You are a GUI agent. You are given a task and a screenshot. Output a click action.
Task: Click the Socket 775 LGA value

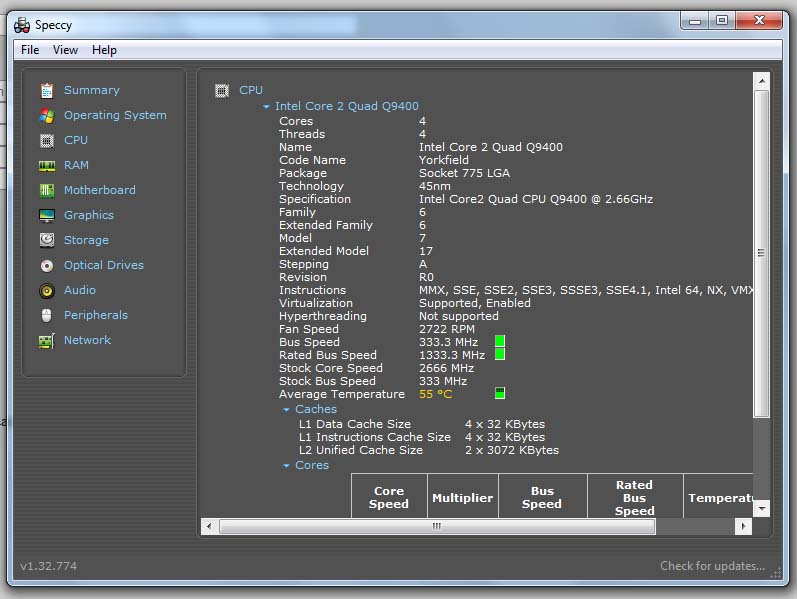tap(464, 173)
